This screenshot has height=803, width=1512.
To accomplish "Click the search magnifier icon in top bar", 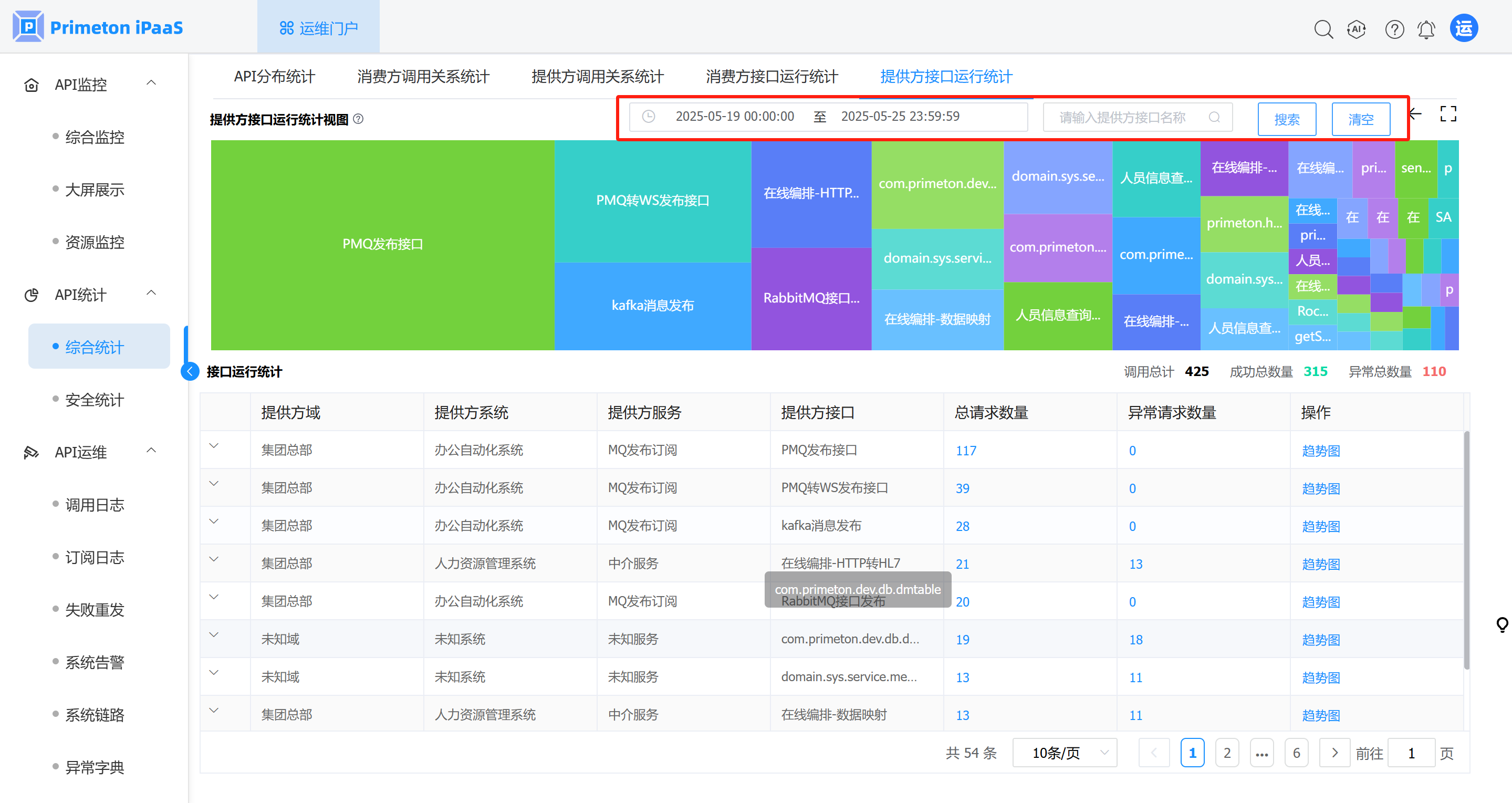I will pos(1323,29).
